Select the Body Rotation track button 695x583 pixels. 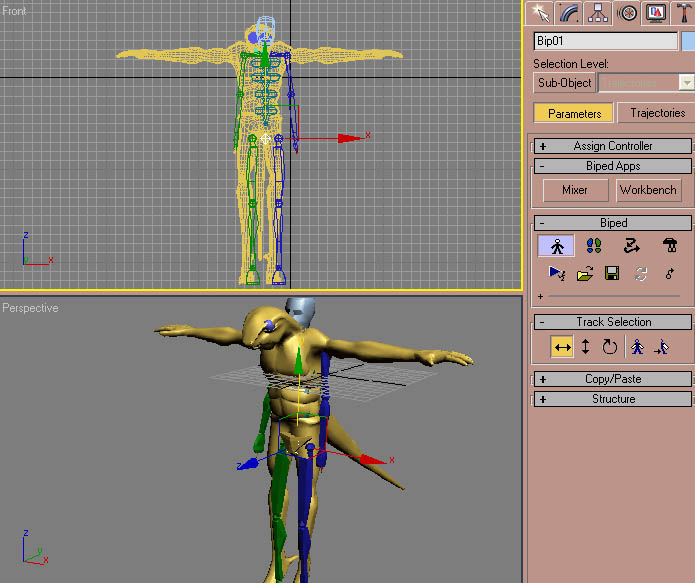609,347
